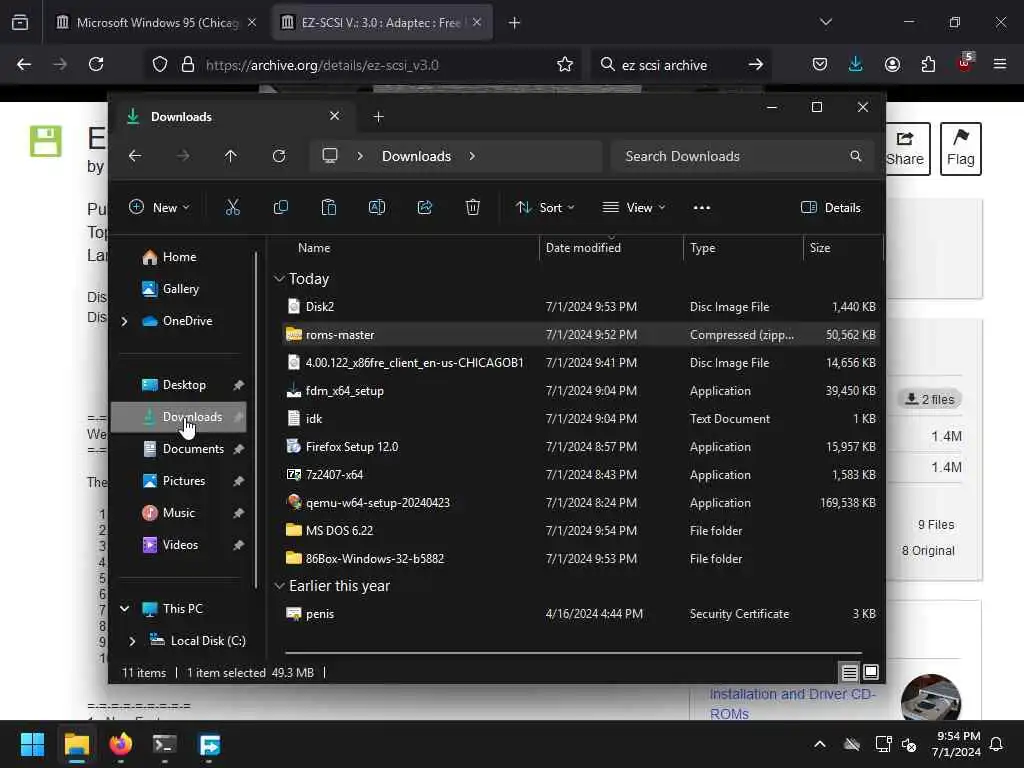Click the Copy icon in Explorer toolbar
This screenshot has width=1024, height=768.
(281, 208)
